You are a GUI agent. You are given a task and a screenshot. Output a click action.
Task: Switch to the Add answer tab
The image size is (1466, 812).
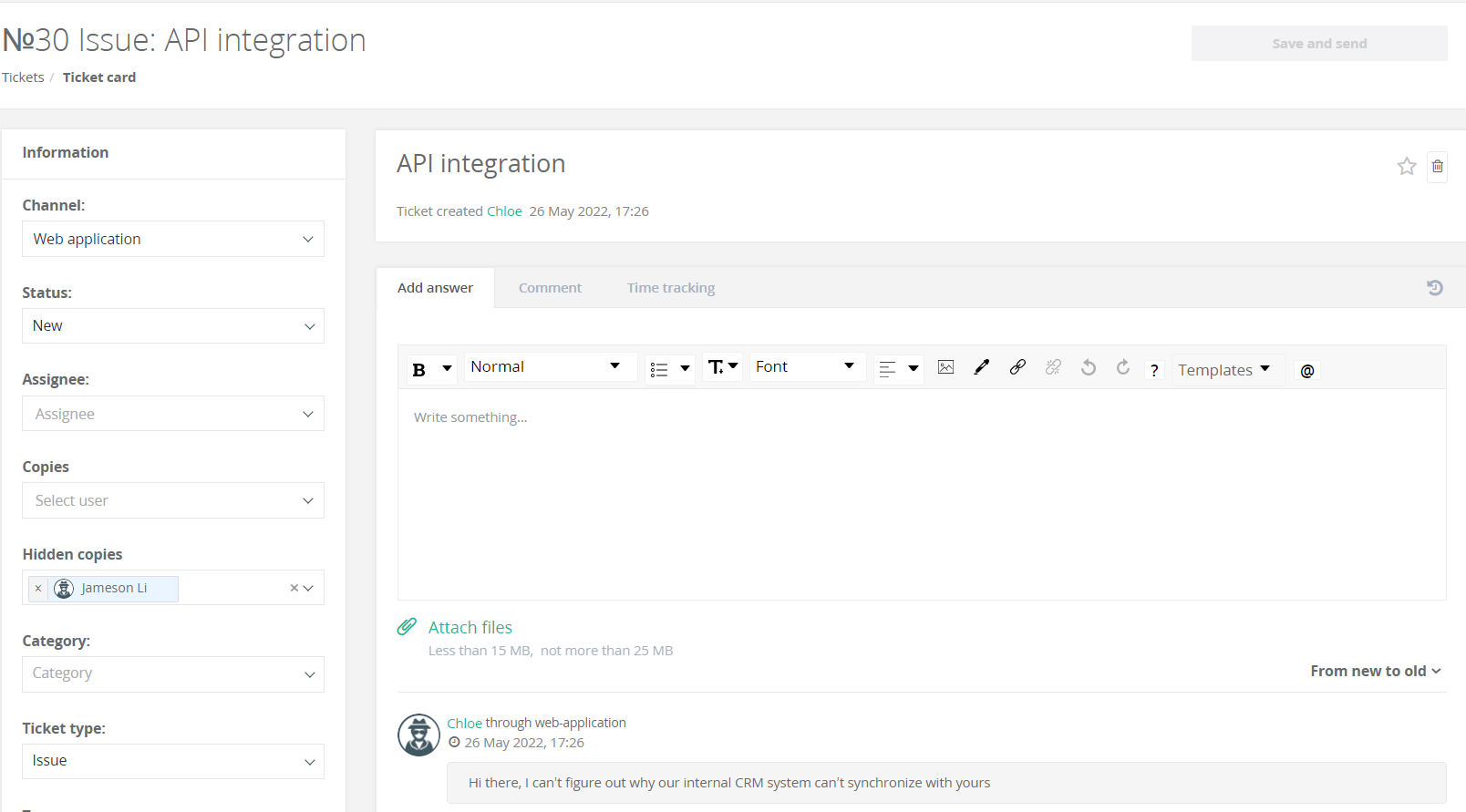tap(435, 288)
